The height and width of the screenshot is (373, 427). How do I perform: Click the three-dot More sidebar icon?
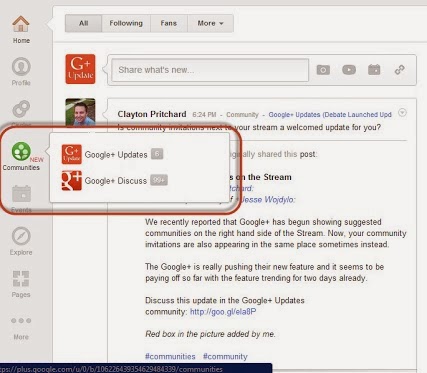pyautogui.click(x=21, y=321)
